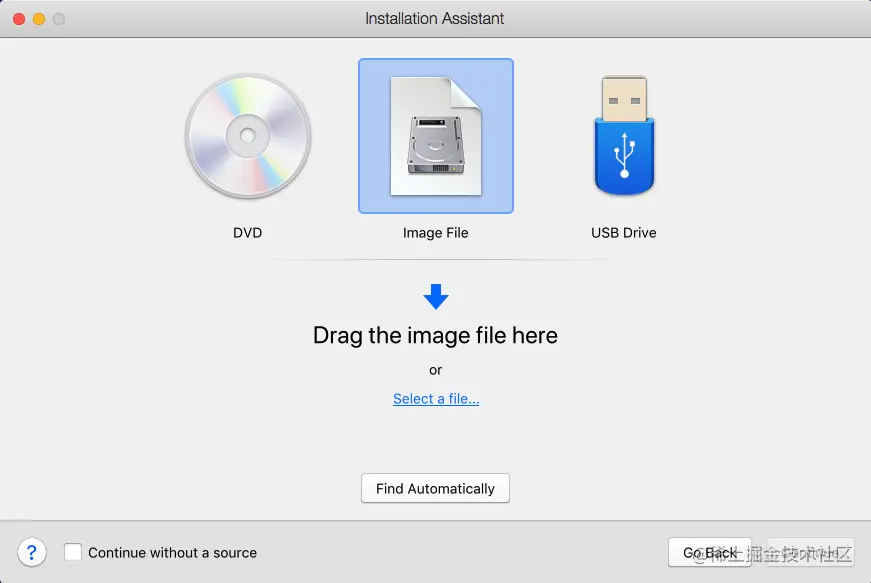Screen dimensions: 871x583
Task: Open the help question mark icon
Action: pyautogui.click(x=32, y=552)
